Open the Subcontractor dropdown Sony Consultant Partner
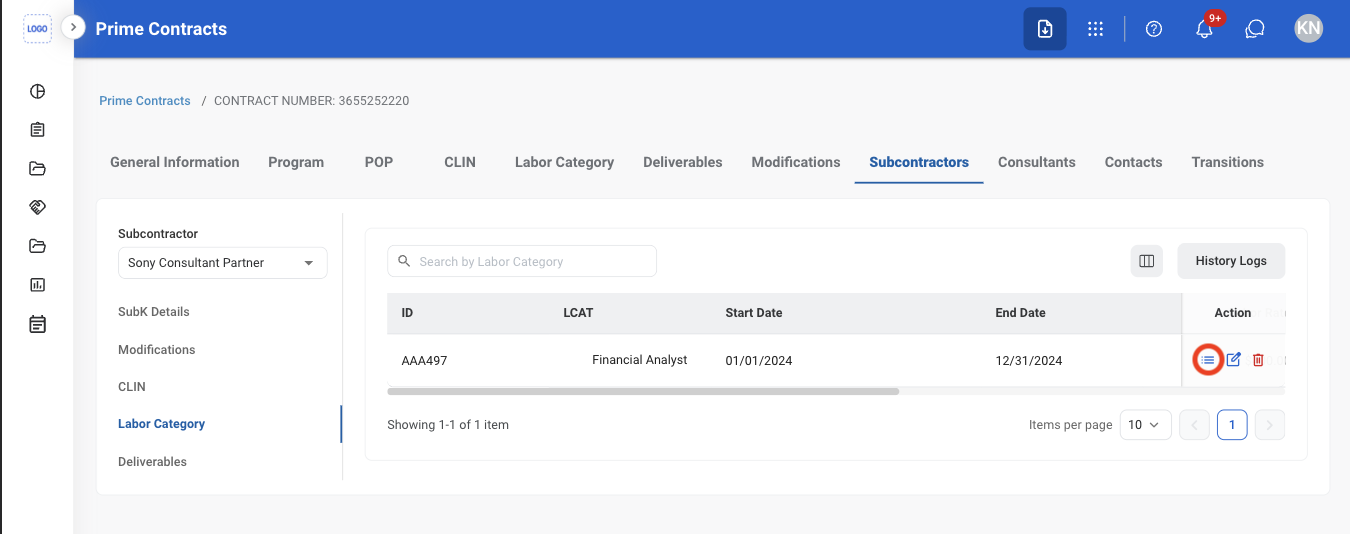 click(222, 263)
